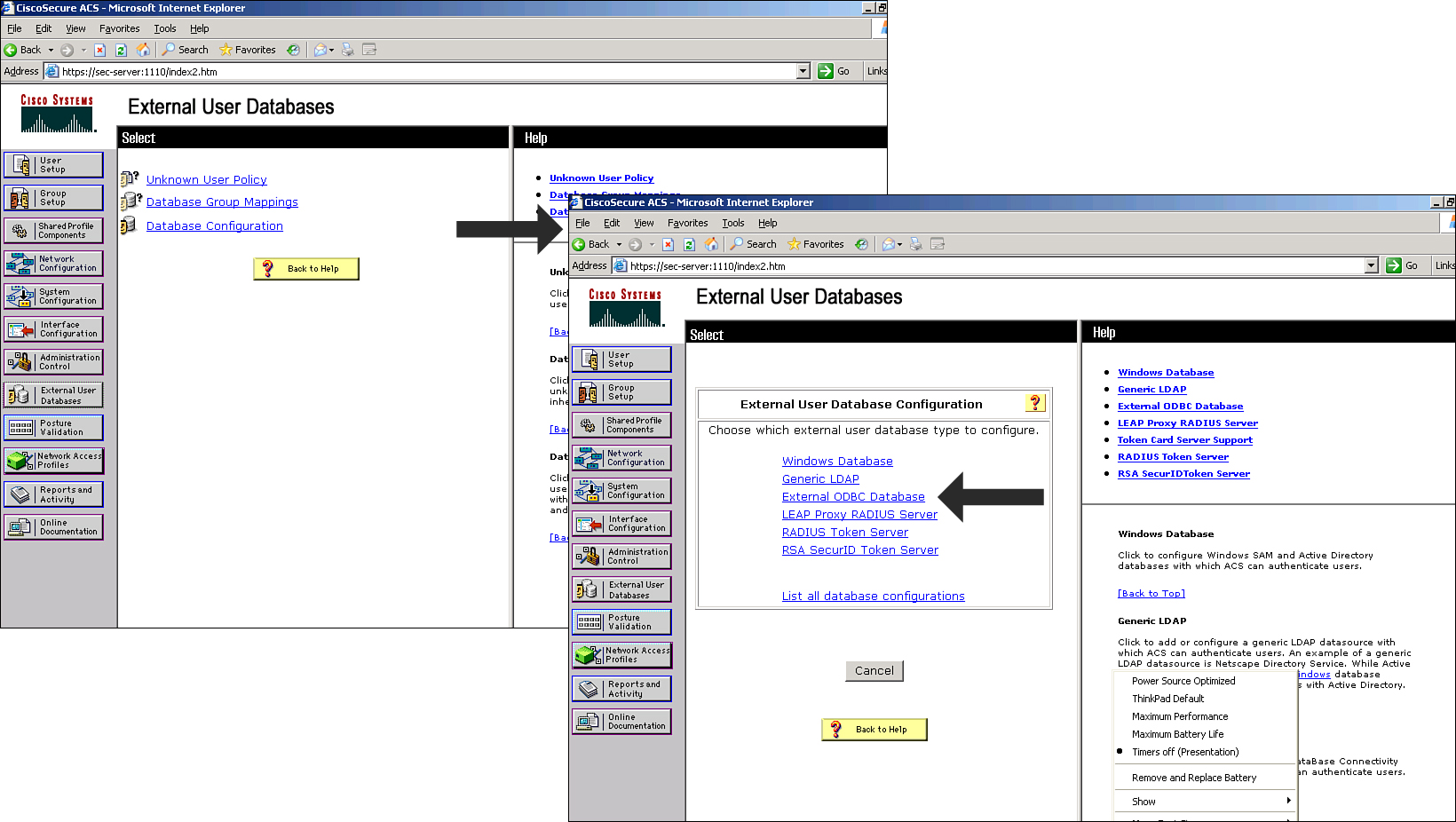Viewport: 1456px width, 822px height.
Task: Click Unknown User Policy link in Select pane
Action: 207,179
